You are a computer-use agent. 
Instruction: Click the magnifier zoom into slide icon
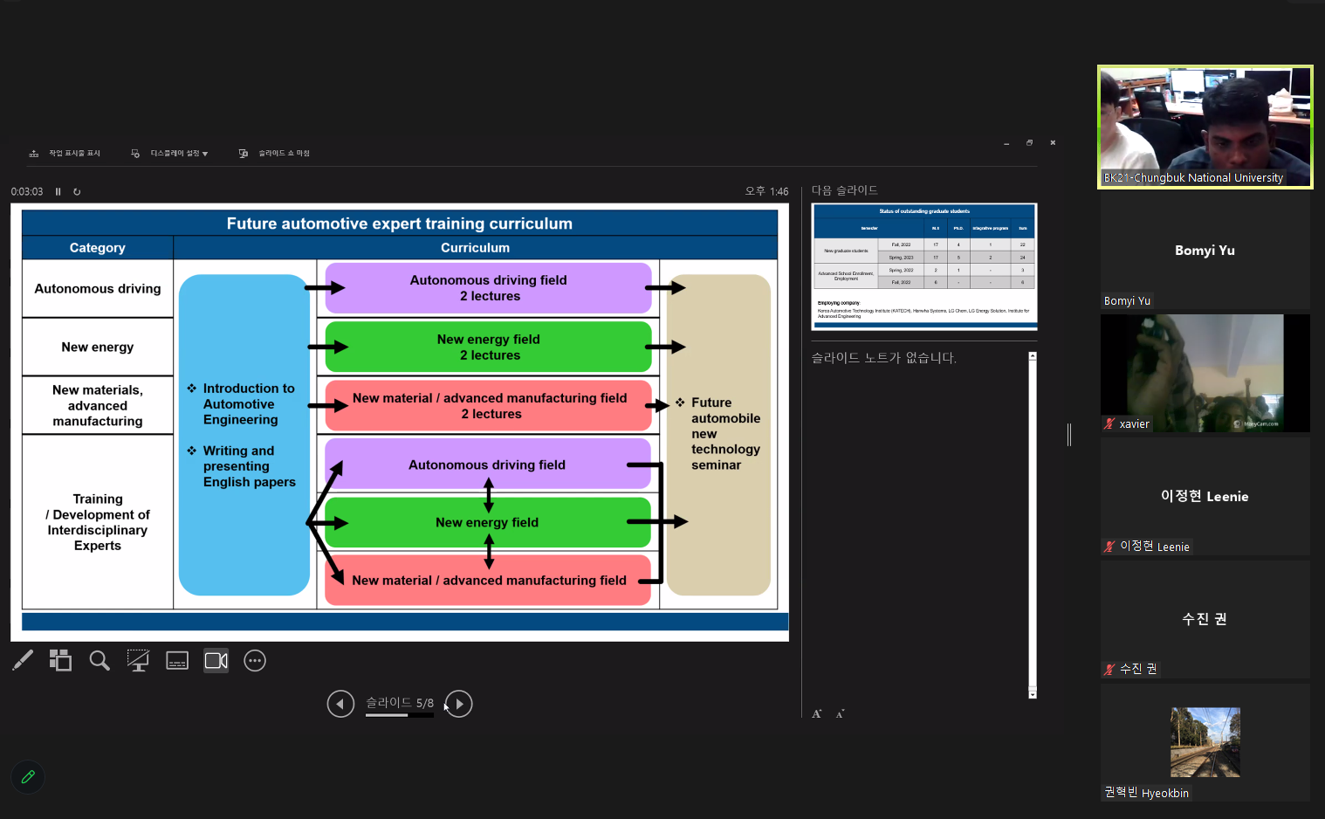99,660
